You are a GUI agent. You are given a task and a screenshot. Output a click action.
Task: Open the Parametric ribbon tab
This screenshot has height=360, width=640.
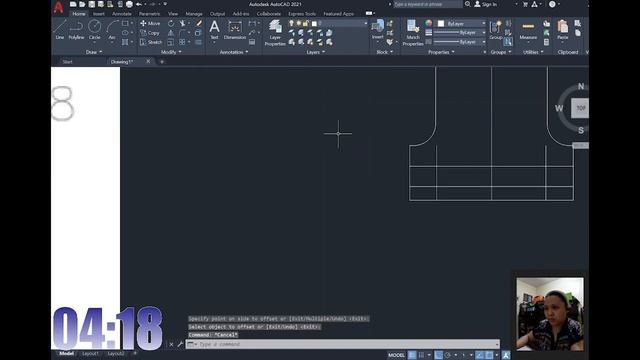pyautogui.click(x=149, y=14)
